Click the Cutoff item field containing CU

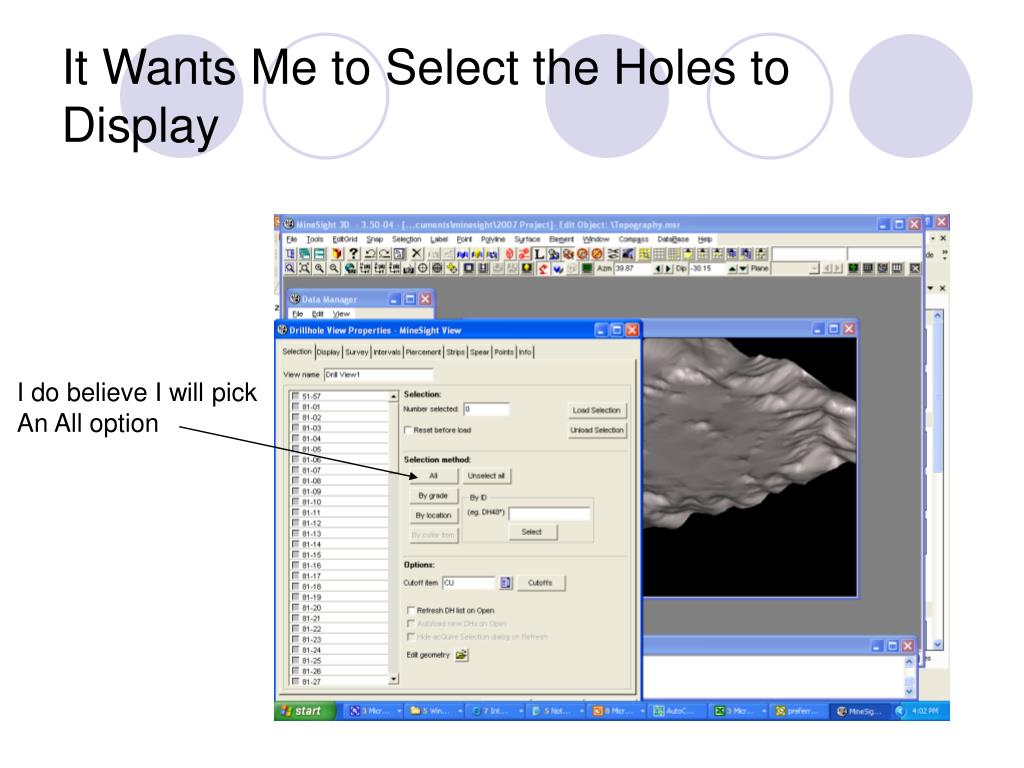click(469, 583)
